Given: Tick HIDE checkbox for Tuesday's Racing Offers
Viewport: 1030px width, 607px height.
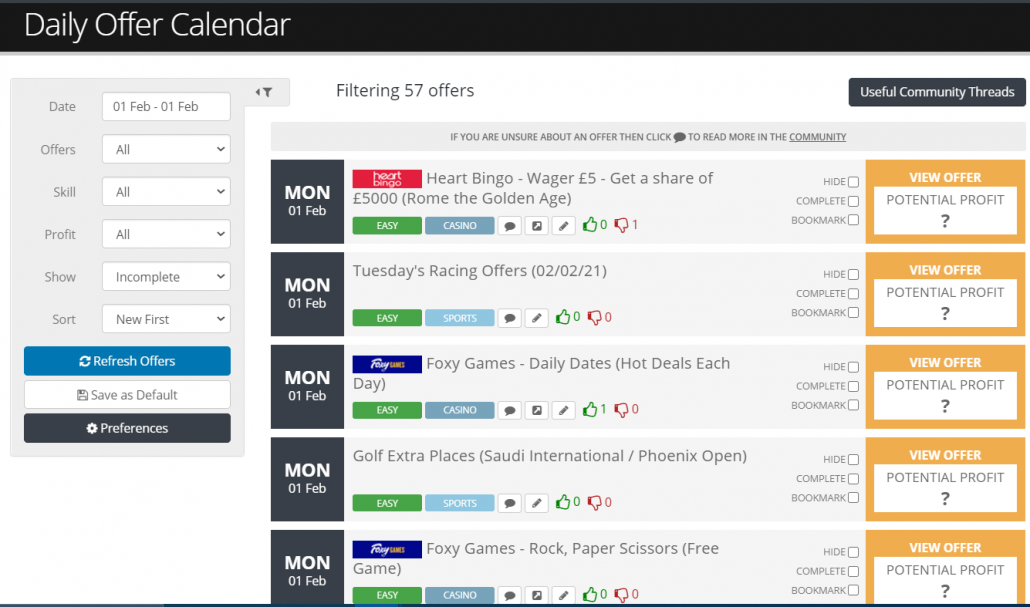Looking at the screenshot, I should pos(853,275).
